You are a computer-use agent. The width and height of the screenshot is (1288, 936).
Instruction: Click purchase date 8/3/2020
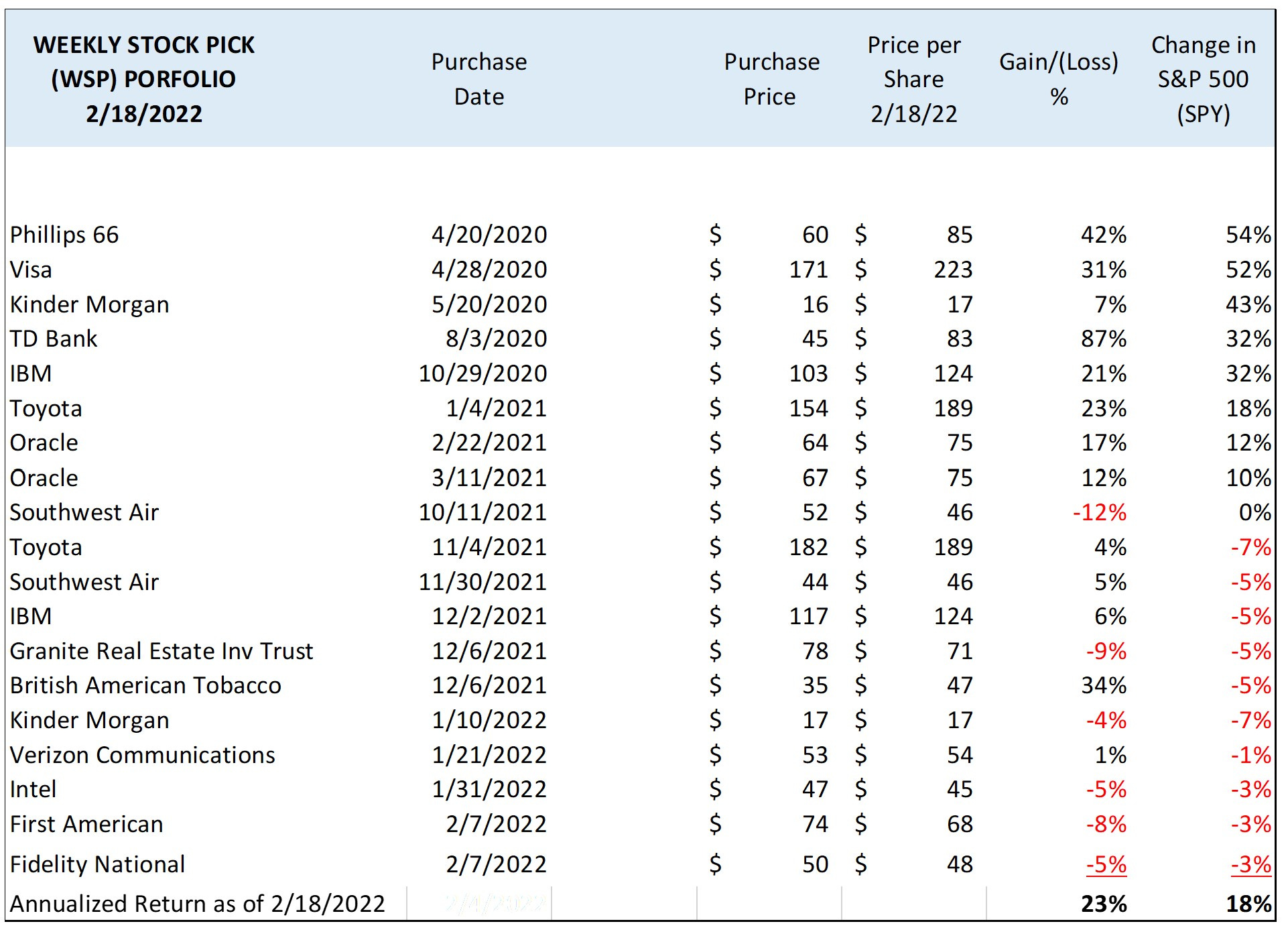pos(497,339)
